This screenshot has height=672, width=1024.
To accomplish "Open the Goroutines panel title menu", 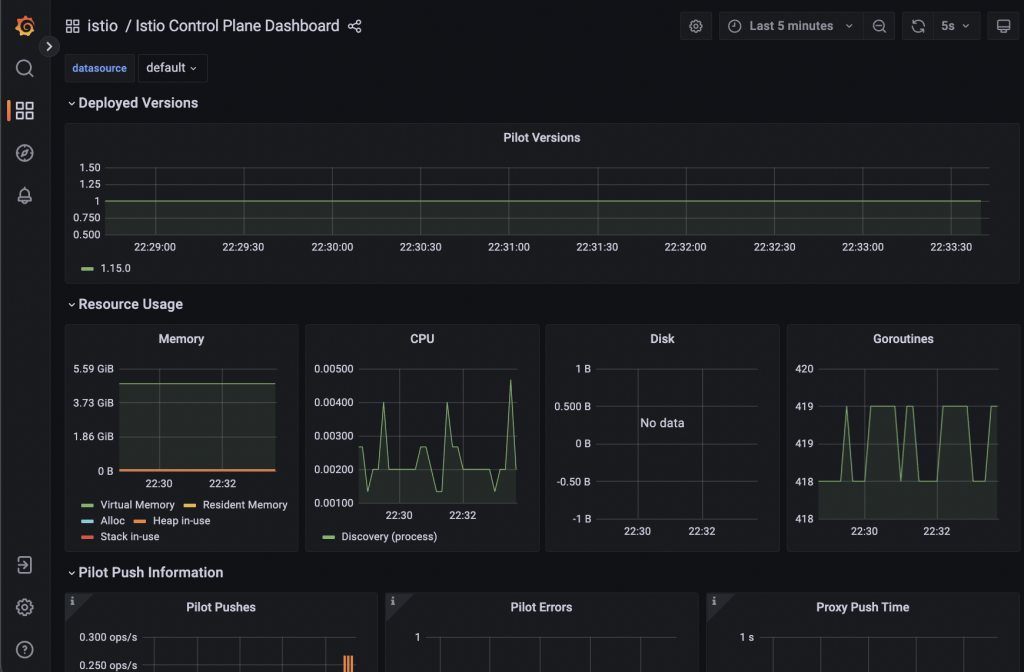I will [903, 339].
